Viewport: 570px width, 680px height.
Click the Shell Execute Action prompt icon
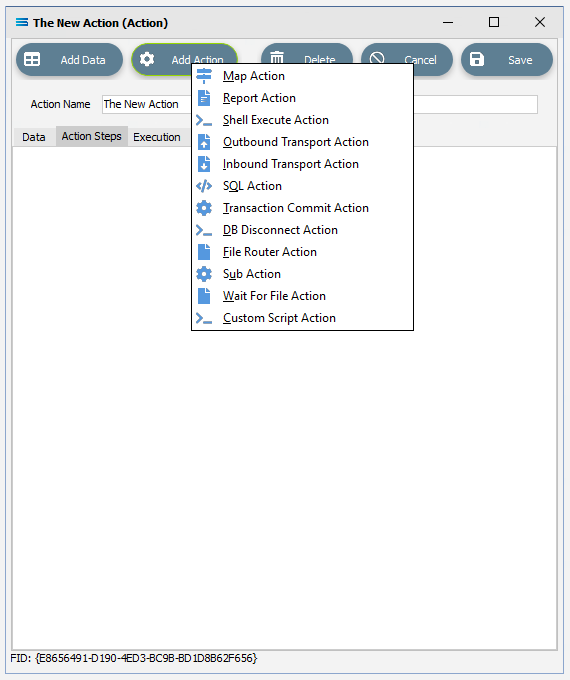coord(204,120)
